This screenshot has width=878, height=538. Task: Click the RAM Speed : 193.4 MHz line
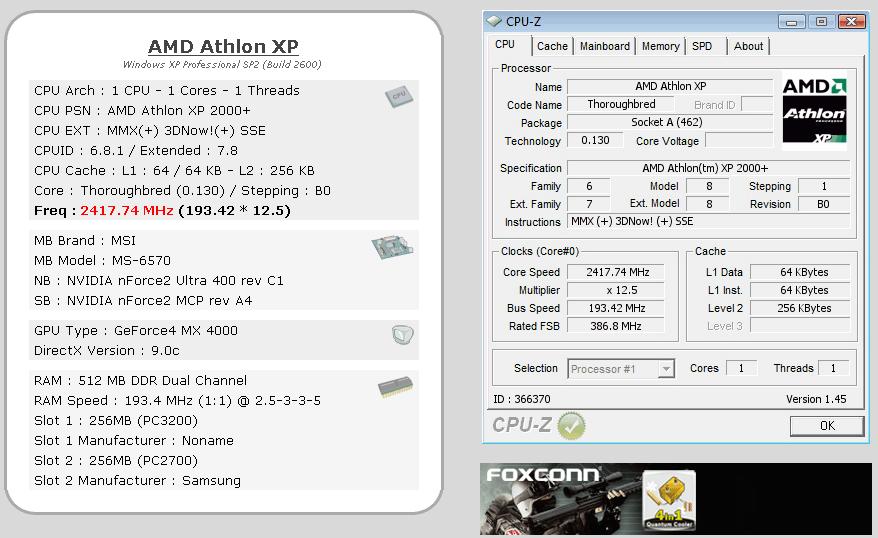[178, 401]
